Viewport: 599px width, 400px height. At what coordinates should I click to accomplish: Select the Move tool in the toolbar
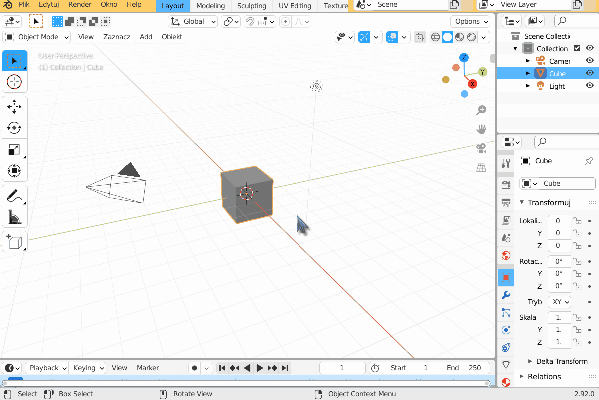pos(14,107)
